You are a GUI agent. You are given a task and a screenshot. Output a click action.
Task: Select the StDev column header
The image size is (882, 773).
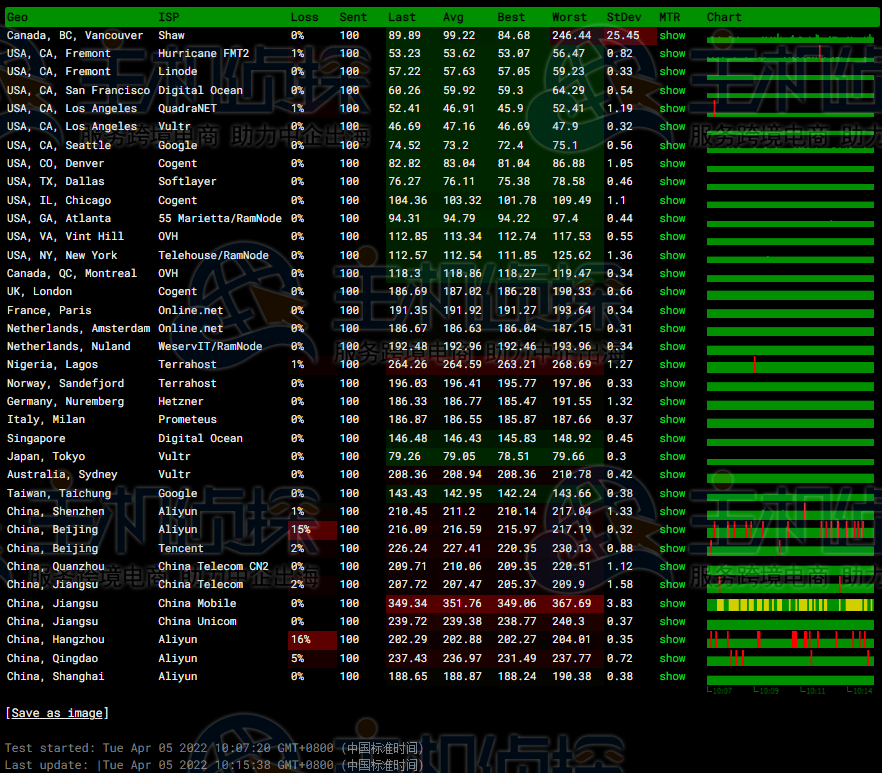point(624,17)
